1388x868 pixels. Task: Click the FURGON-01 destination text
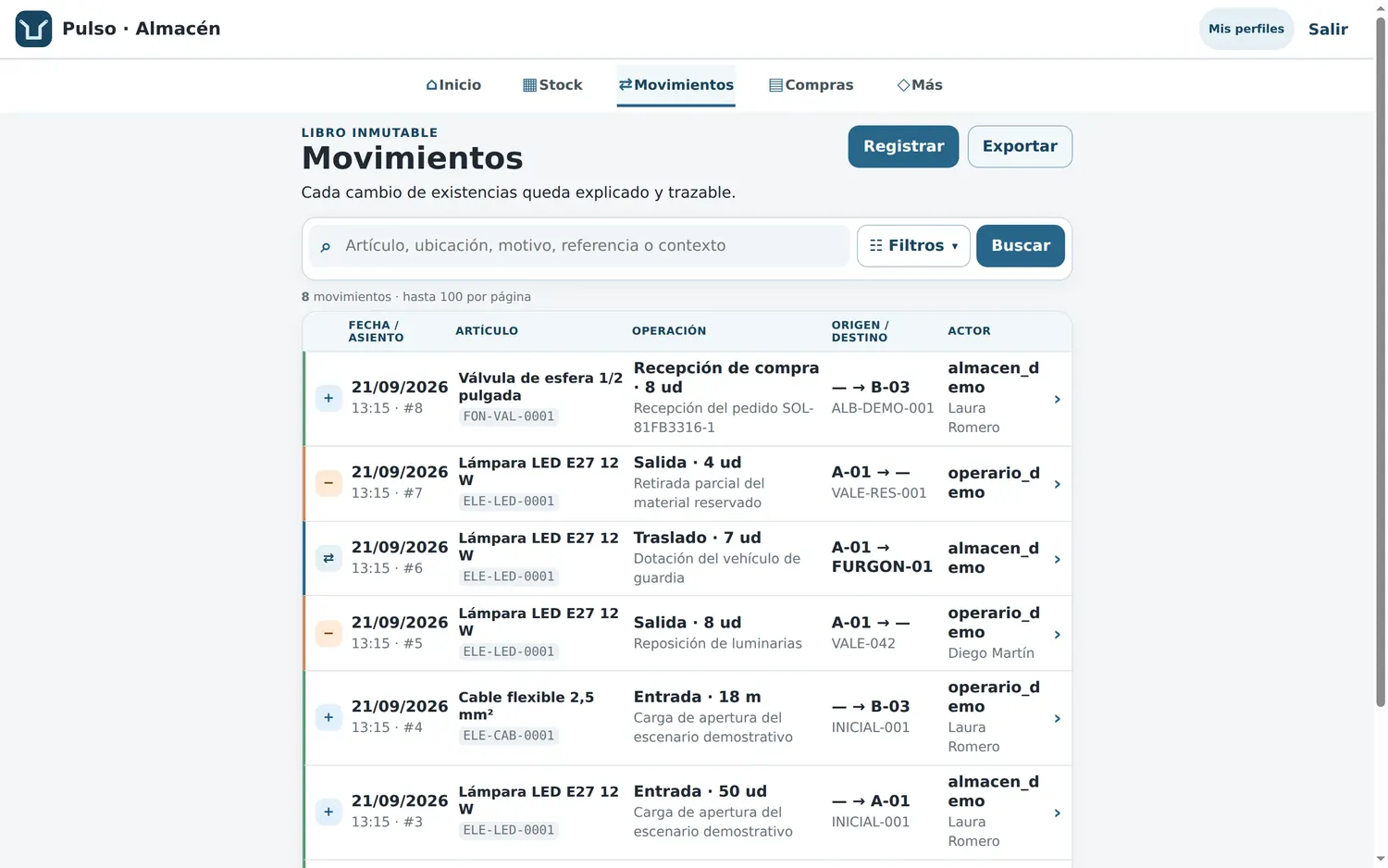(882, 566)
